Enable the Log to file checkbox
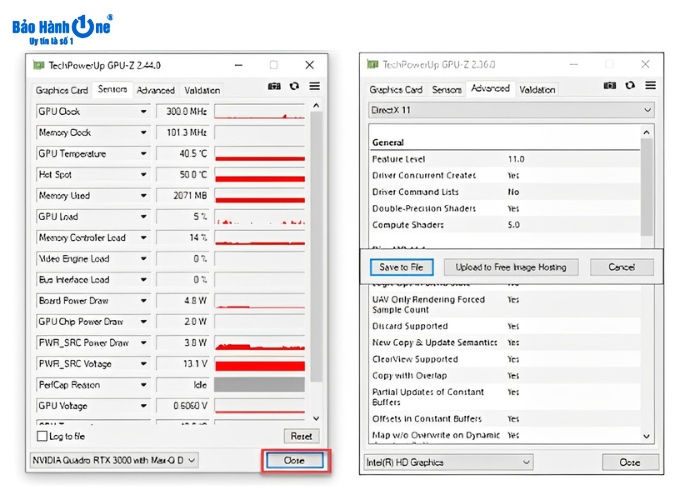 [x=42, y=436]
